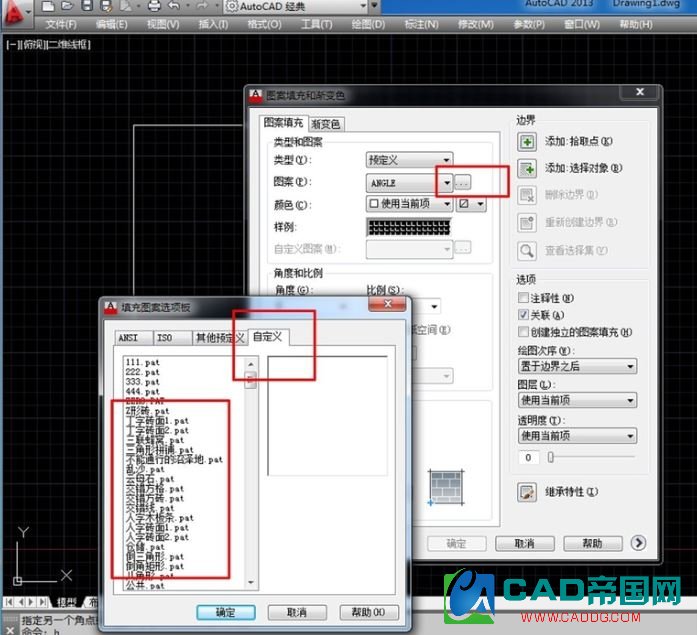This screenshot has height=635, width=697.
Task: Open the 颜色 使用当前项 dropdown
Action: 409,204
